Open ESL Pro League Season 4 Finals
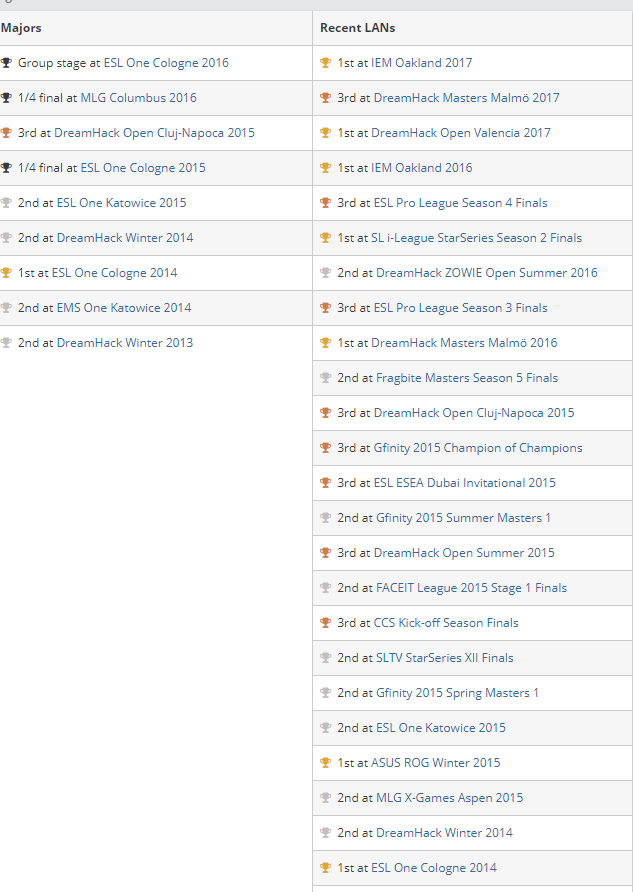The image size is (633, 892). tap(460, 203)
